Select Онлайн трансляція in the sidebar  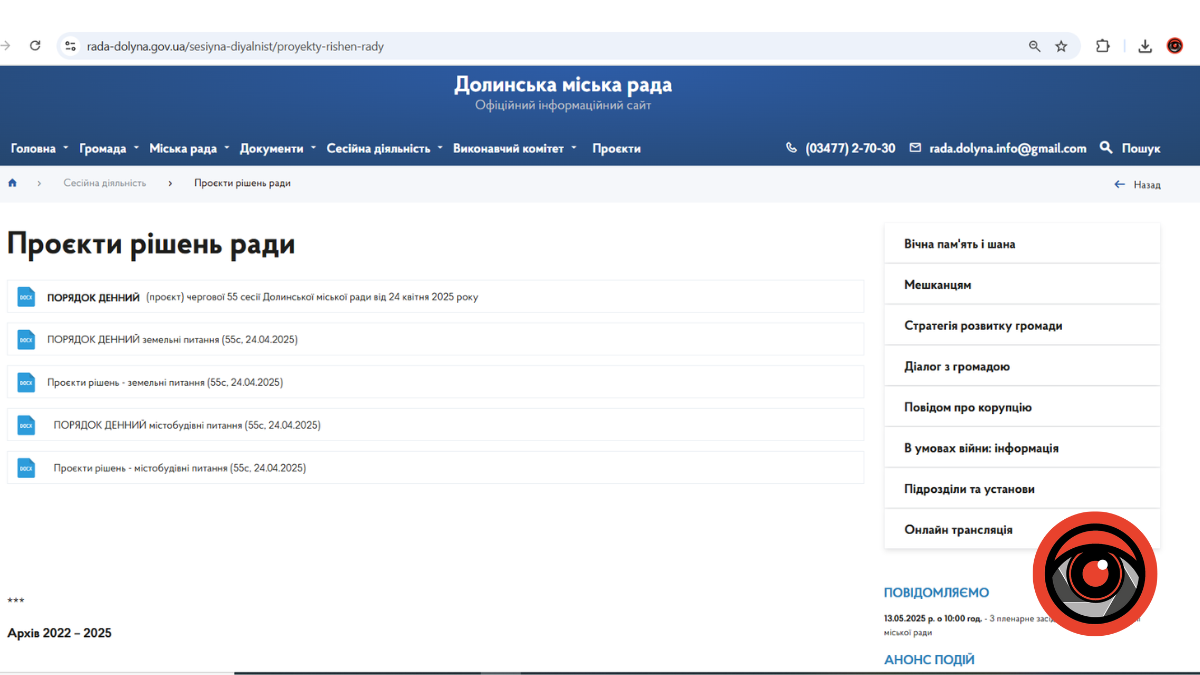pos(958,530)
